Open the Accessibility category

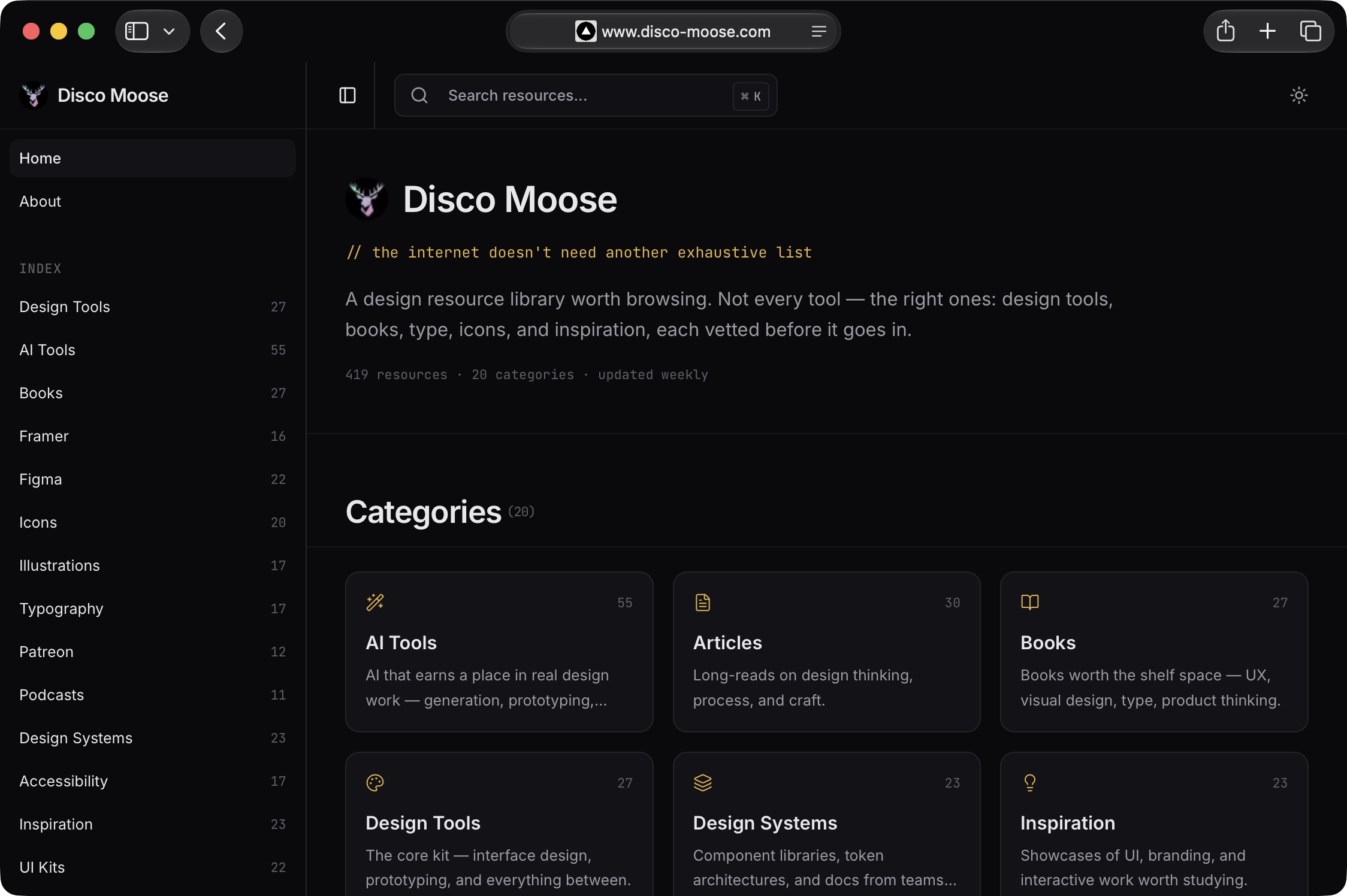coord(153,781)
